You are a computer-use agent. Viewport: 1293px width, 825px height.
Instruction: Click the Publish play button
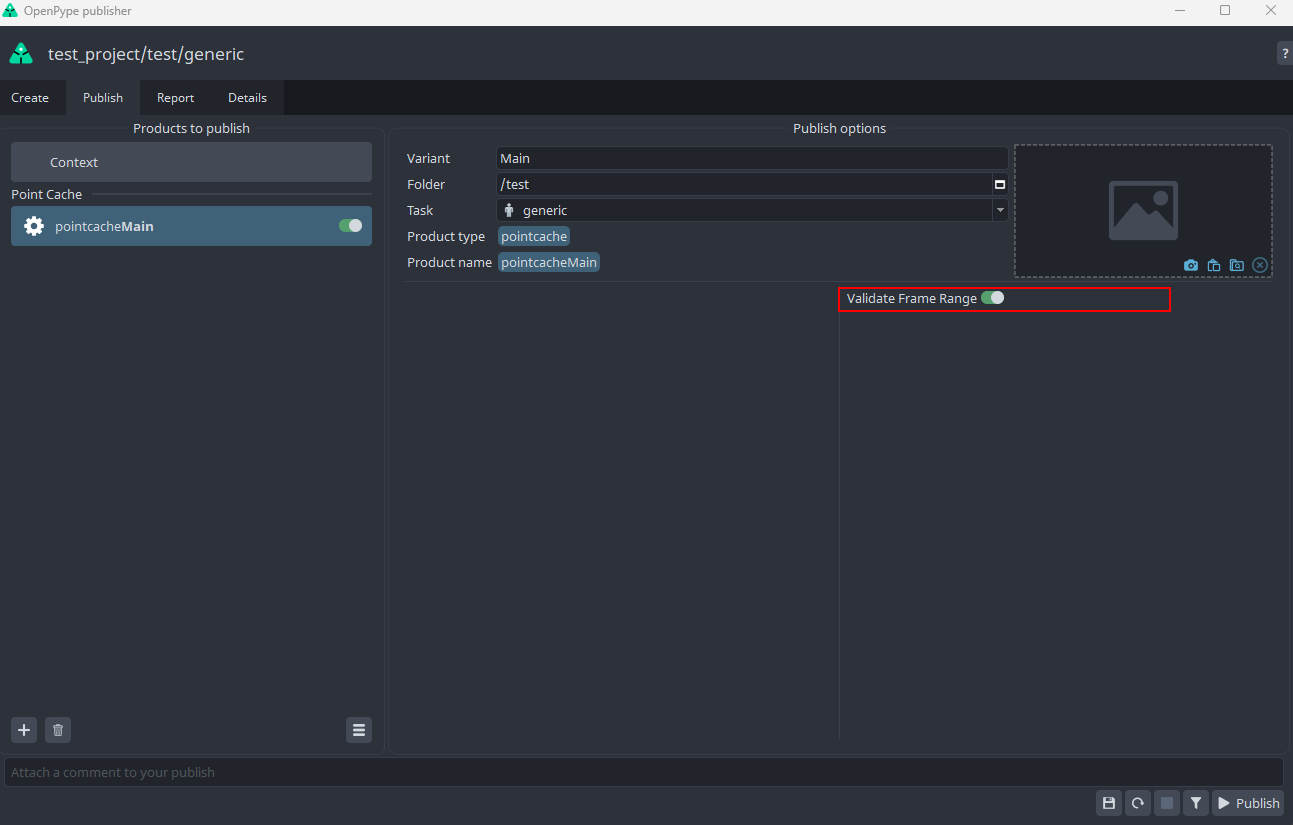[x=1248, y=803]
